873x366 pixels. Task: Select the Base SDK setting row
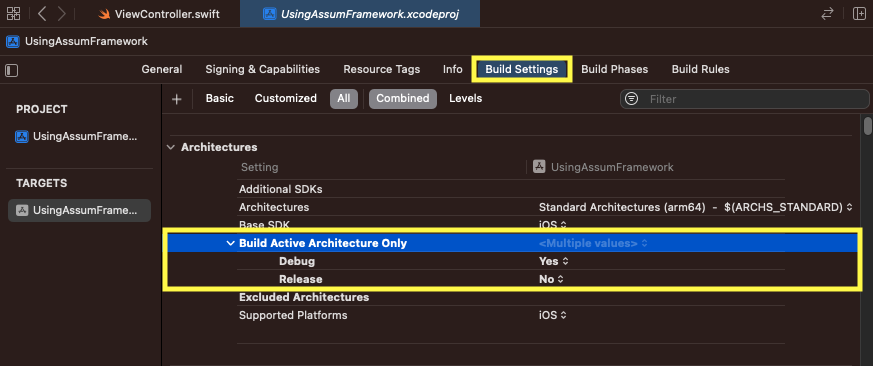[x=511, y=225]
